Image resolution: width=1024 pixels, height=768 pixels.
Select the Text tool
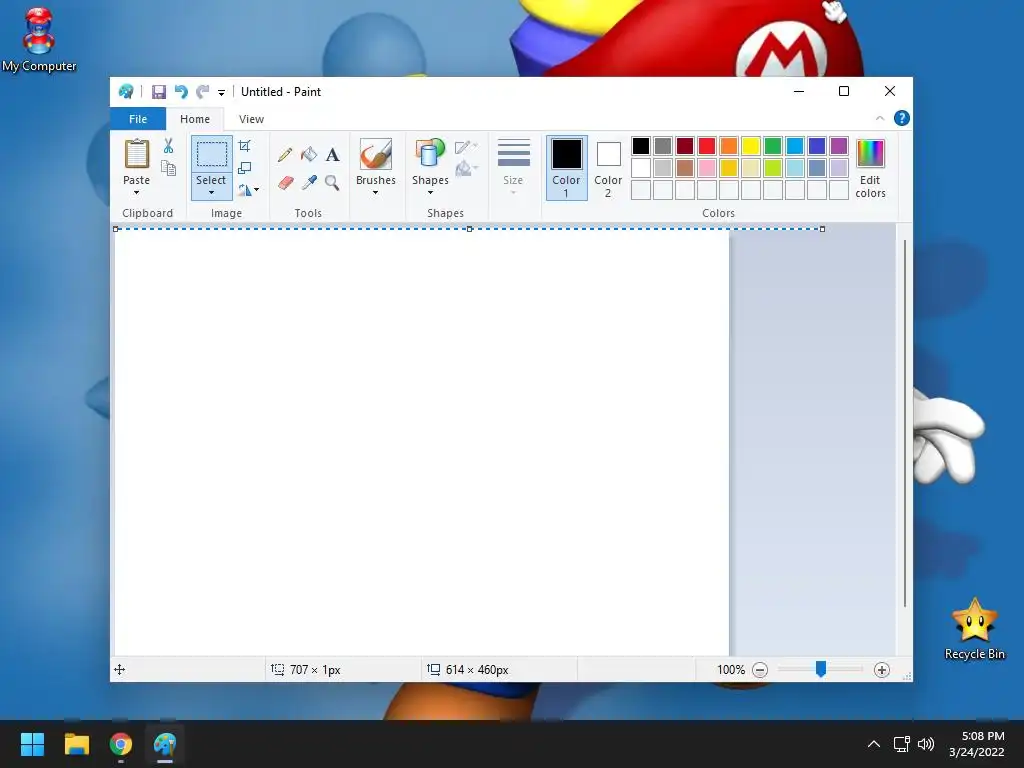pyautogui.click(x=332, y=155)
